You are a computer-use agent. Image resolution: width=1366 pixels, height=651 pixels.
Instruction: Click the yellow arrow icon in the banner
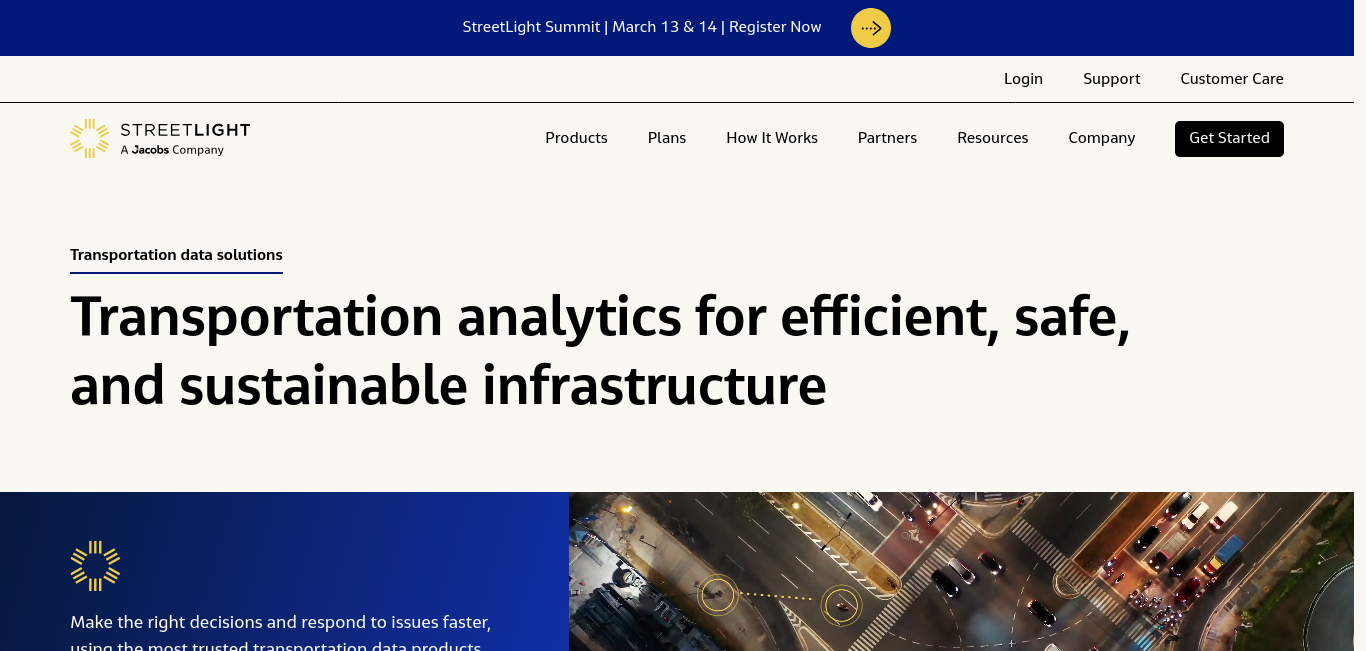870,28
